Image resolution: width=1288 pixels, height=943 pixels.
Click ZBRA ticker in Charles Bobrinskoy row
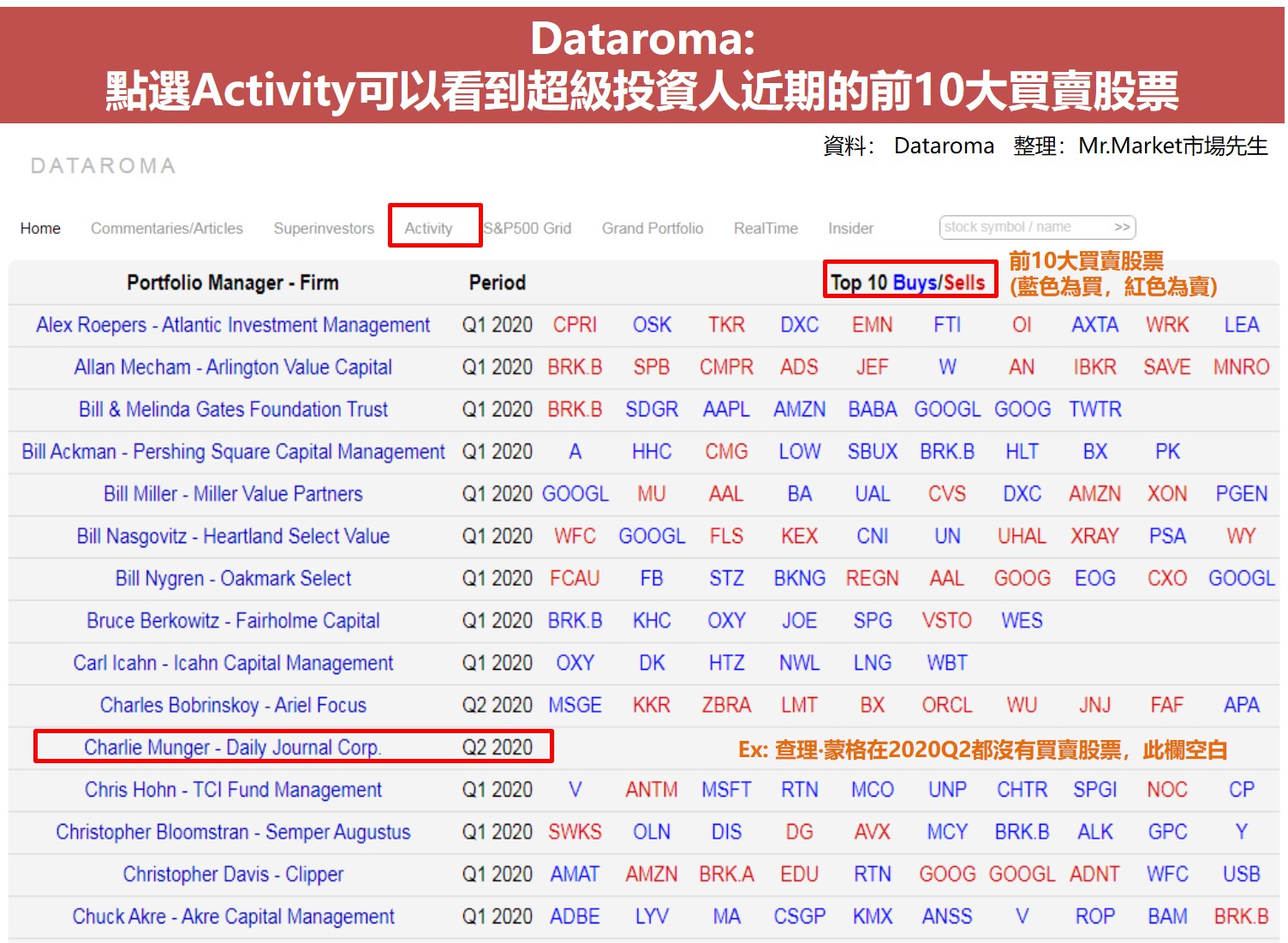pos(726,705)
